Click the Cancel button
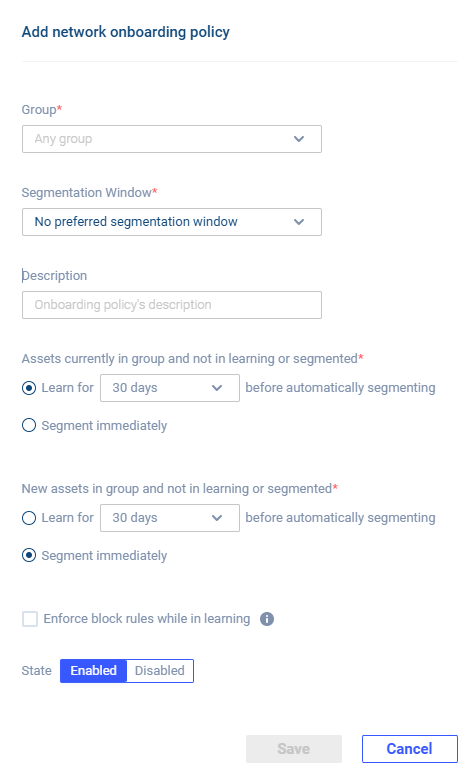Screen dimensions: 475x776 tap(410, 749)
